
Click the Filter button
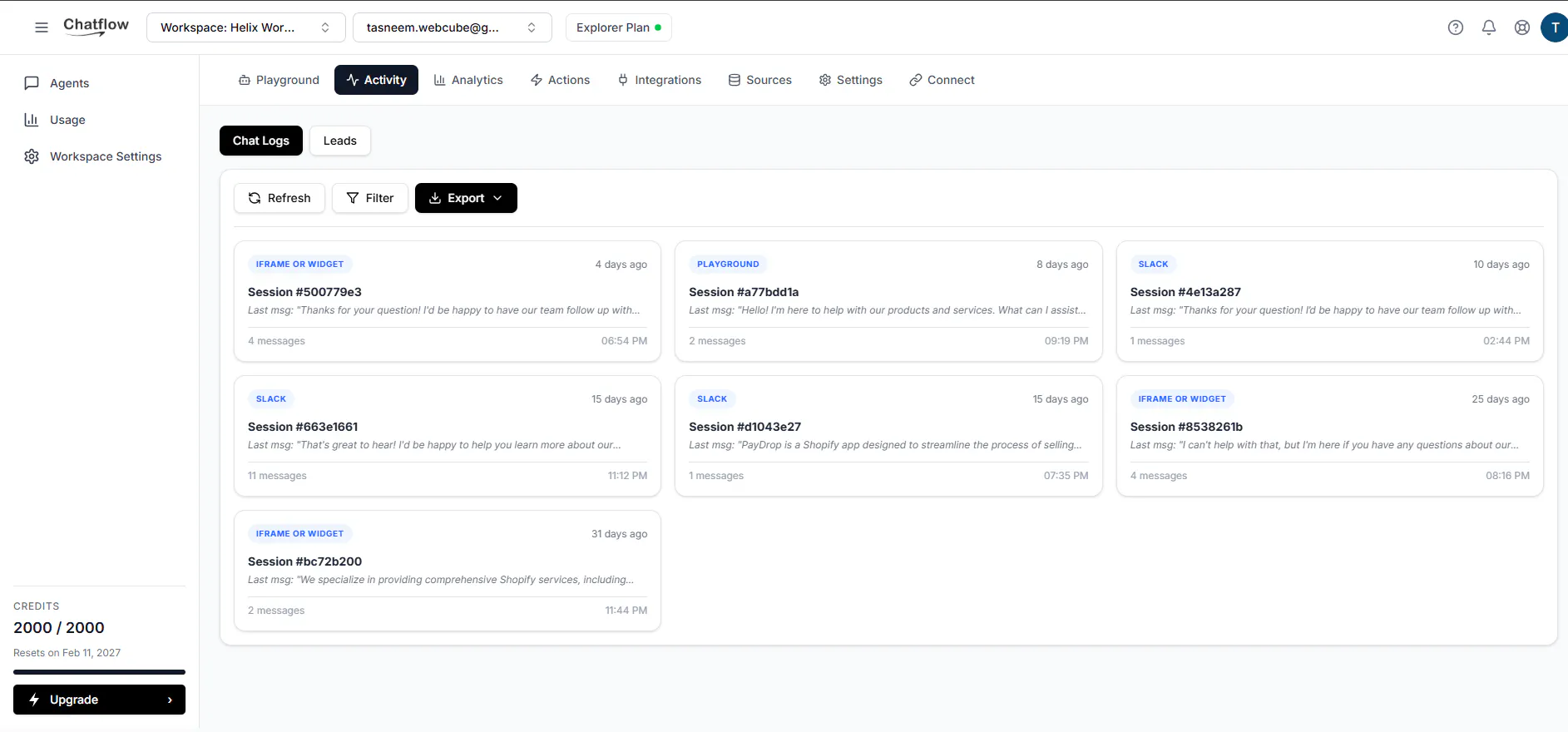(370, 198)
